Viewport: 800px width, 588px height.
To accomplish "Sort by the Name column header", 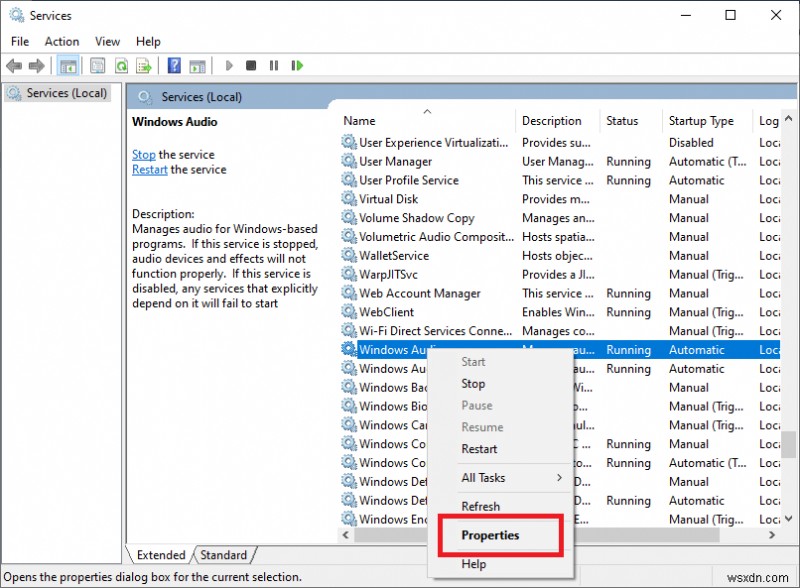I will click(x=428, y=121).
